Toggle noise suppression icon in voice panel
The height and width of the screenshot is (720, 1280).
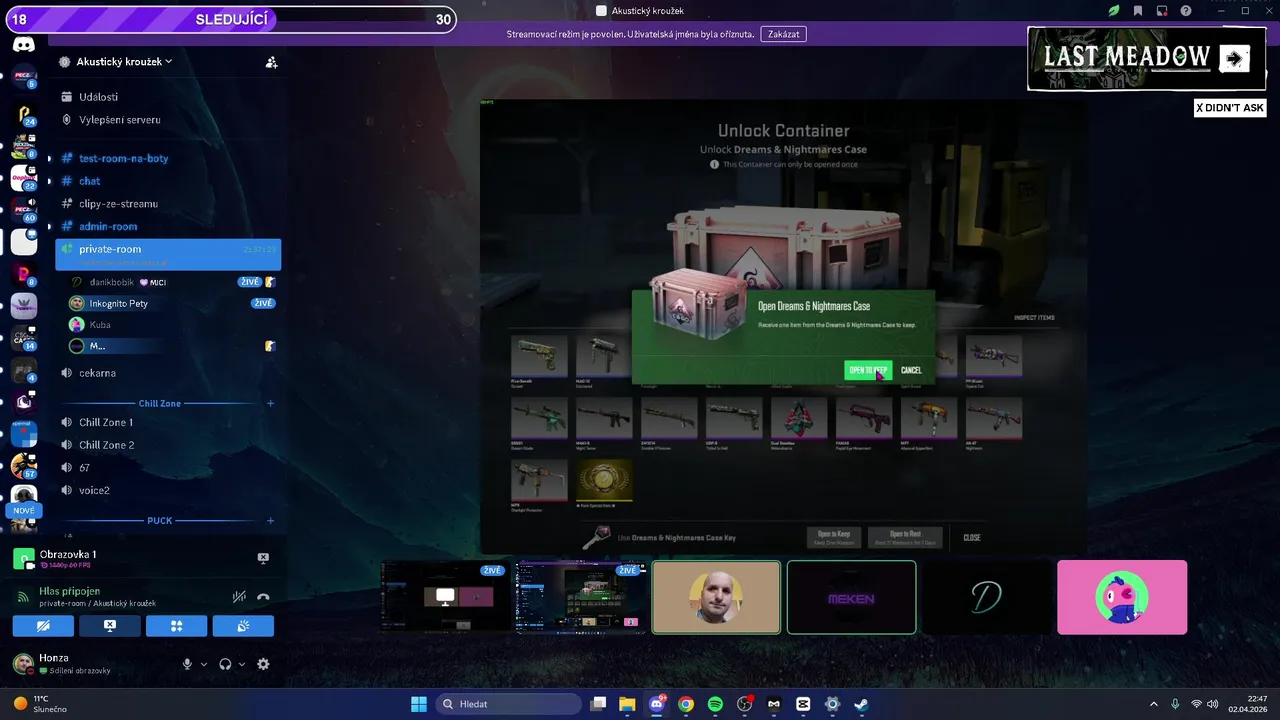pos(239,596)
